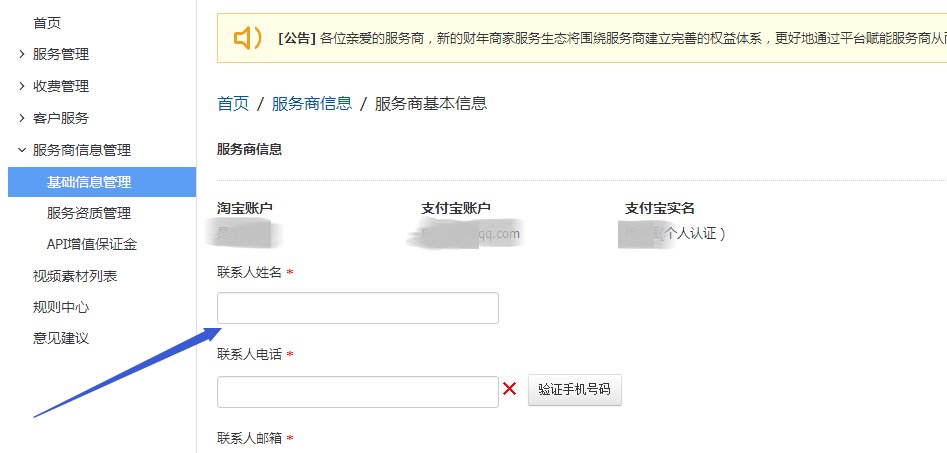Image resolution: width=947 pixels, height=453 pixels.
Task: Focus the 联系人姓名 input field
Action: coord(357,308)
